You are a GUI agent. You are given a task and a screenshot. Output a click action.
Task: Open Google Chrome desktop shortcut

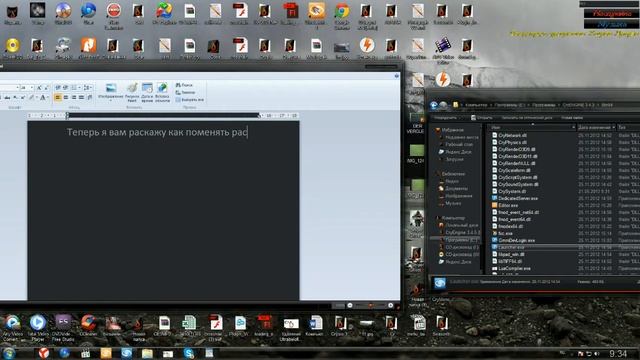[342, 16]
